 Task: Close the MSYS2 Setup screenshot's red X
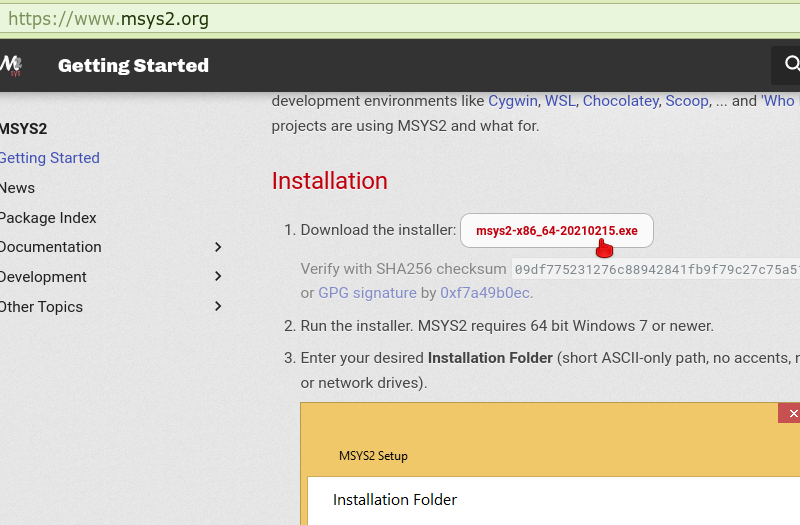pyautogui.click(x=790, y=413)
